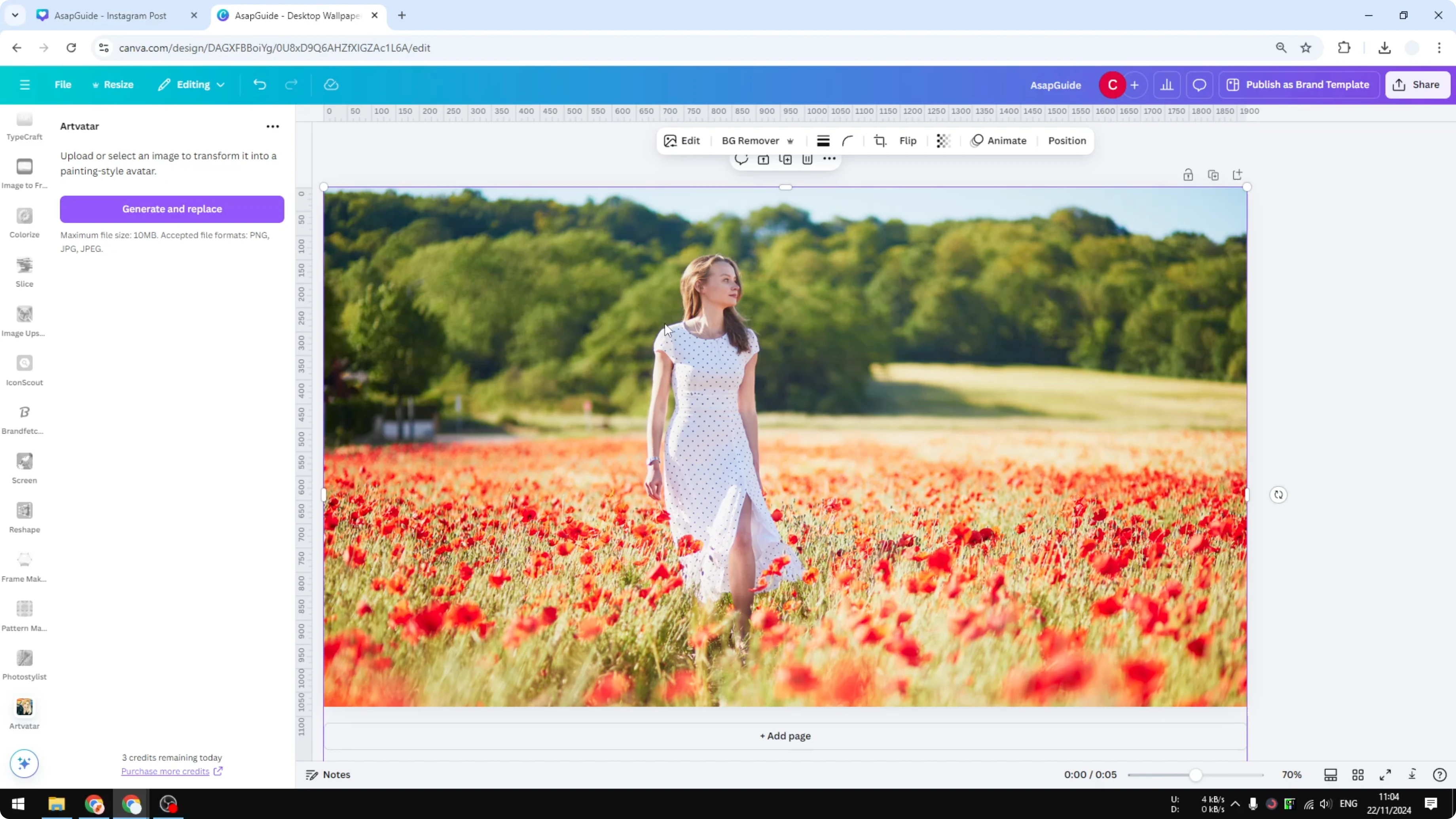Screen dimensions: 1456x819
Task: Click the Undo arrow icon
Action: pos(260,84)
